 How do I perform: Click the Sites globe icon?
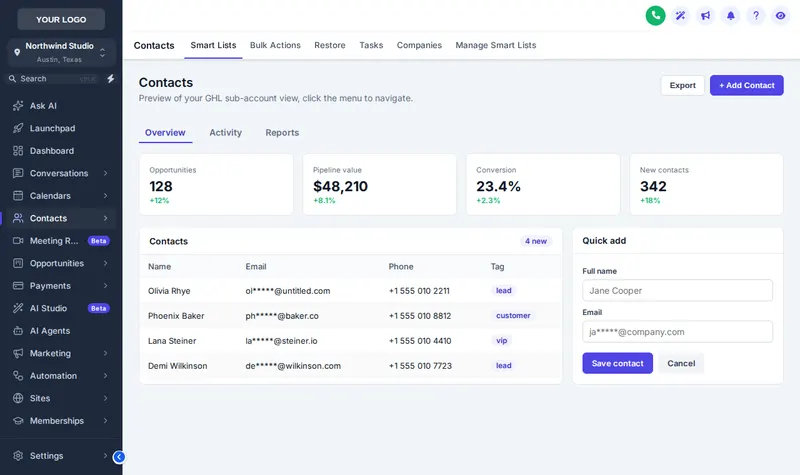(x=18, y=398)
